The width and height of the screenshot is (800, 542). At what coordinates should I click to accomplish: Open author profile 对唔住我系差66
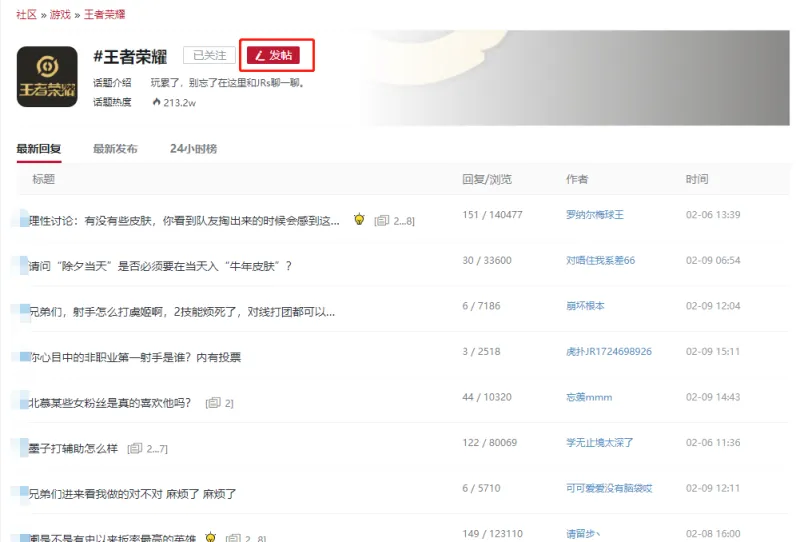click(x=601, y=260)
